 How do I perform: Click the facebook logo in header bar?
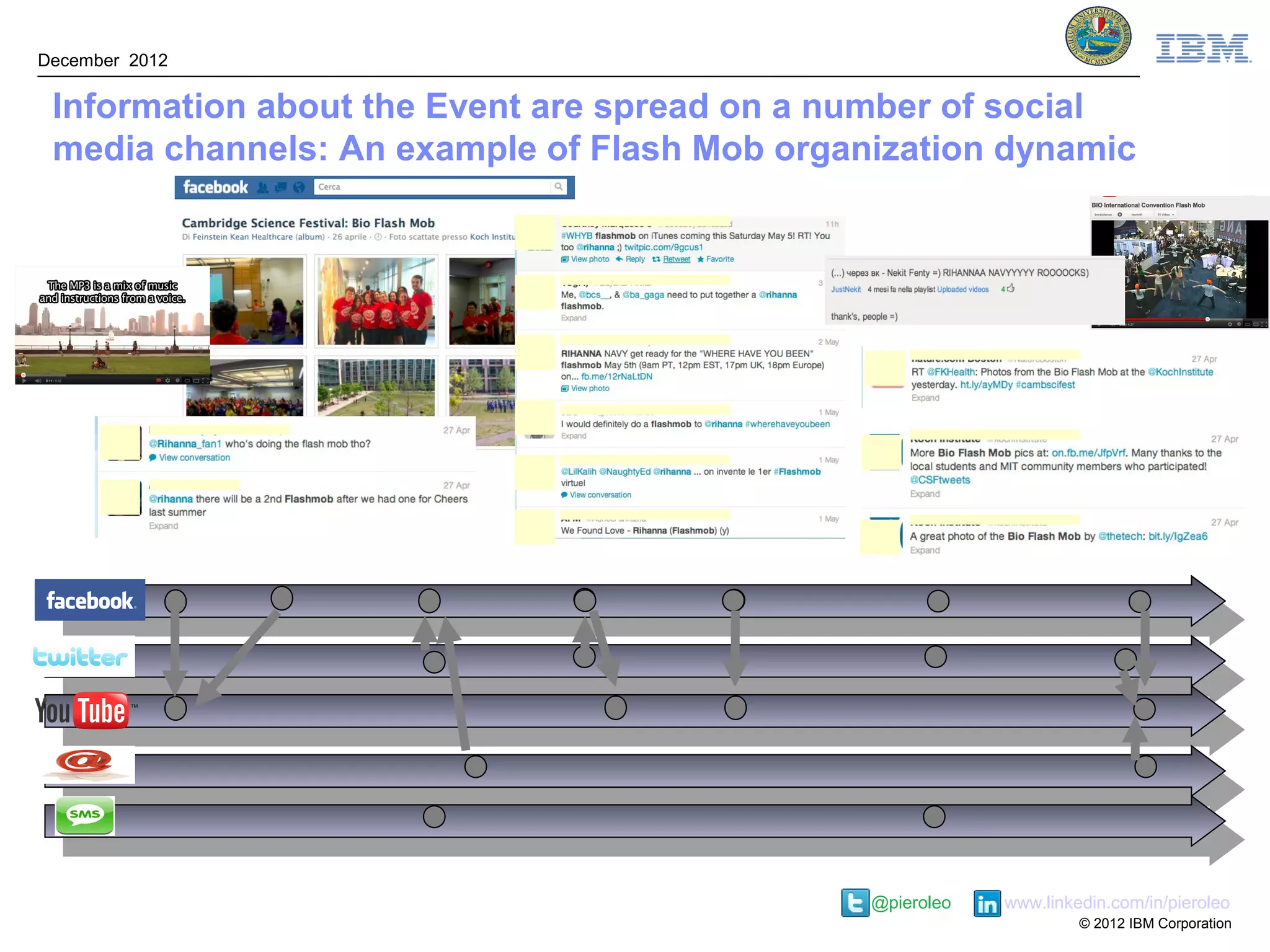215,187
